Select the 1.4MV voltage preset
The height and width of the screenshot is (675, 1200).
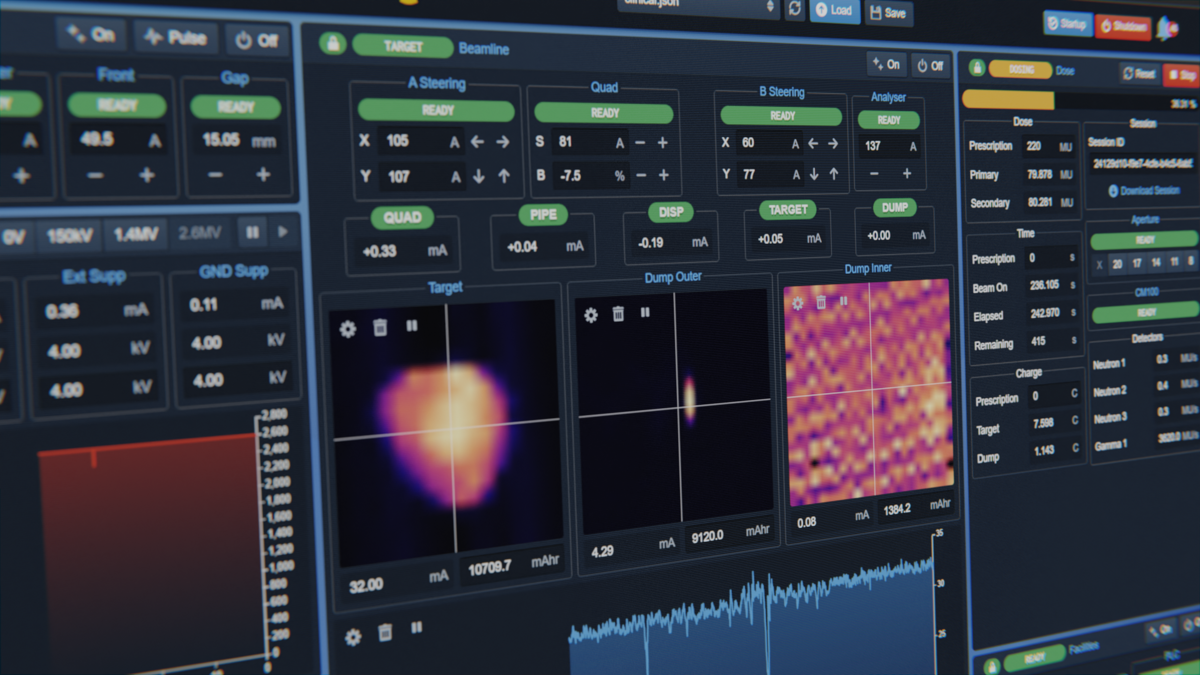coord(135,235)
